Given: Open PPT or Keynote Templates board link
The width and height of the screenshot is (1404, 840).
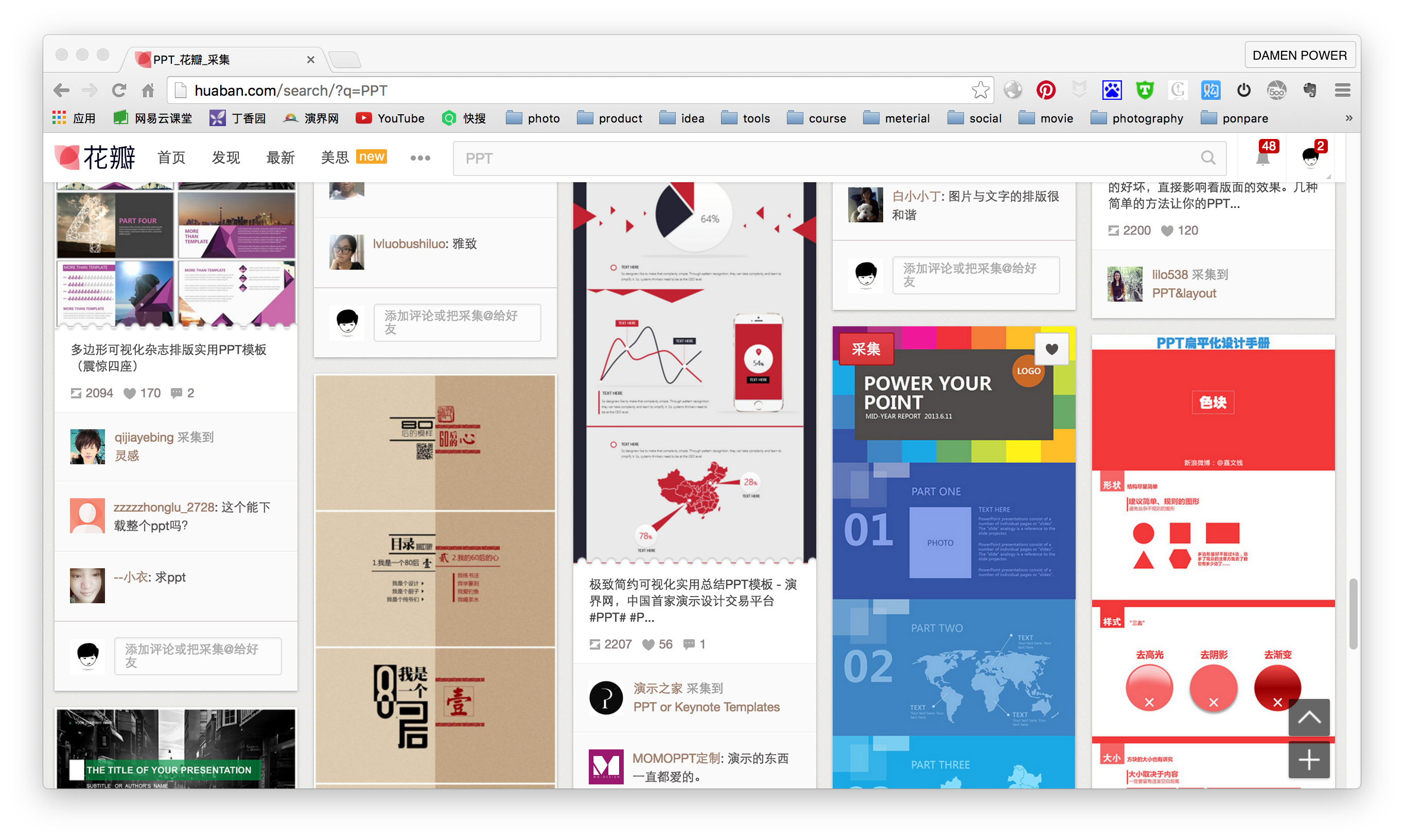Looking at the screenshot, I should coord(706,707).
